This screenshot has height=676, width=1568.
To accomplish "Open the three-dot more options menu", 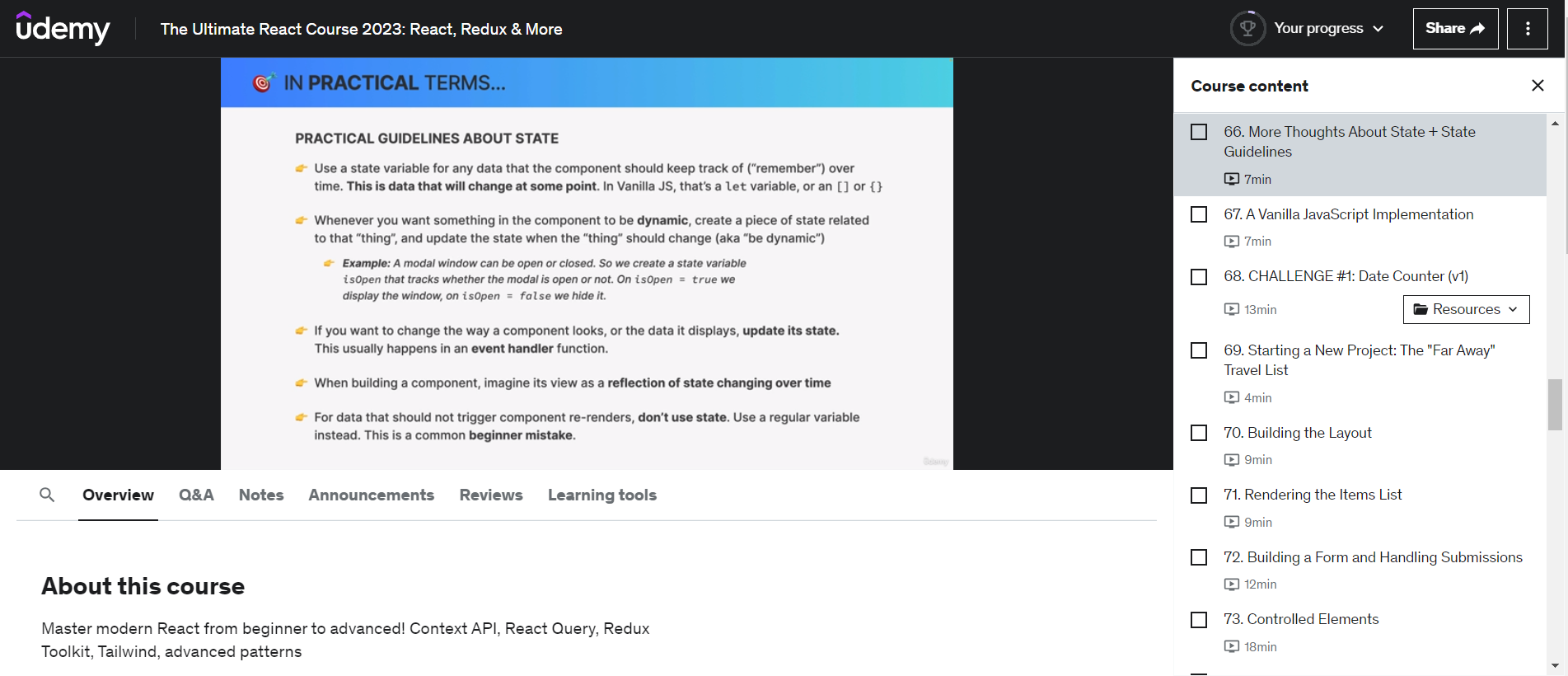I will 1527,29.
